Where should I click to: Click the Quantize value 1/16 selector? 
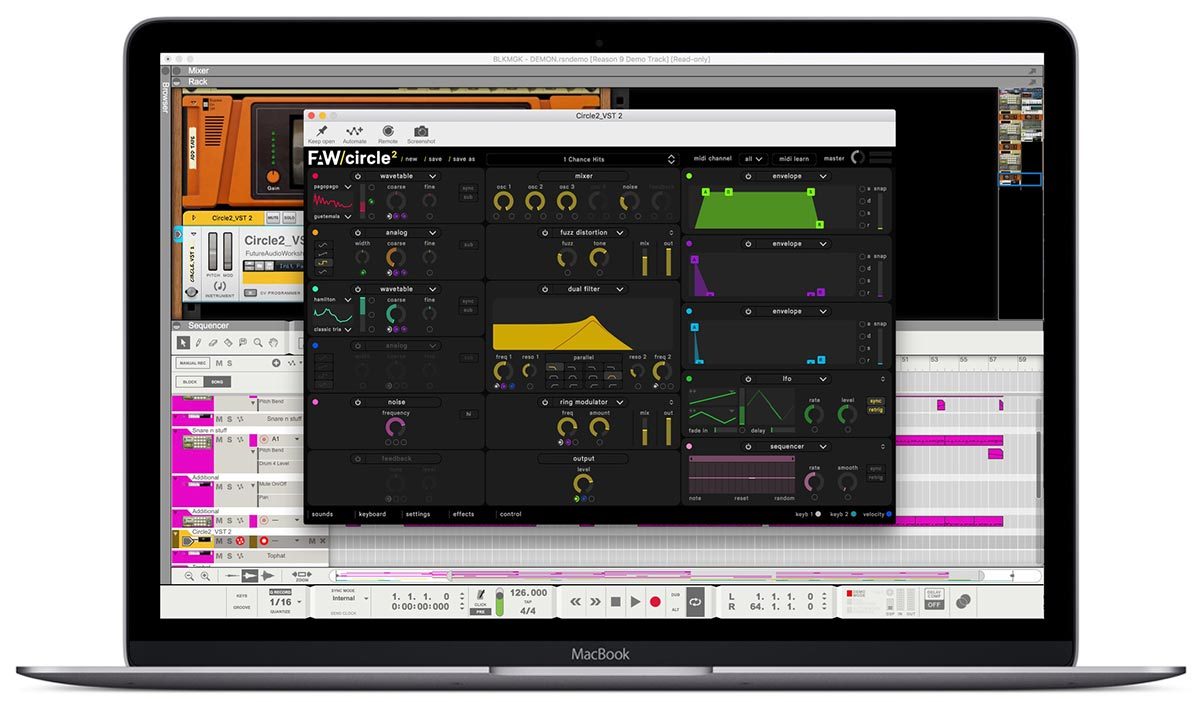pyautogui.click(x=281, y=602)
